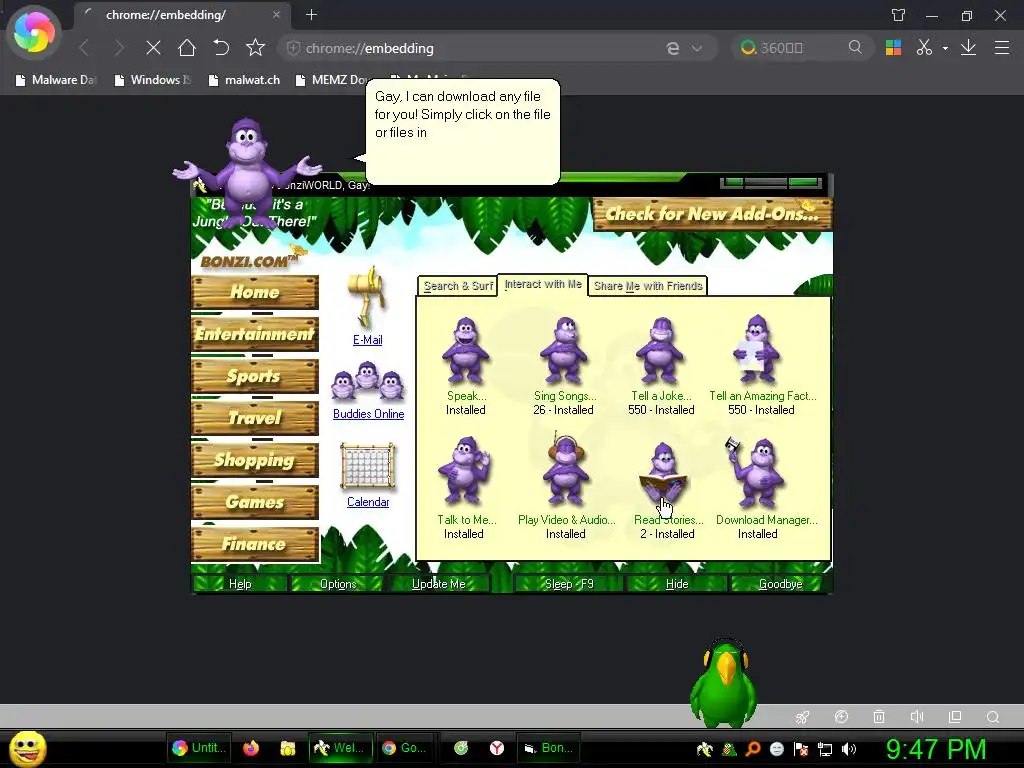Select the Tell a Joke... icon
The width and height of the screenshot is (1024, 768).
click(x=660, y=350)
